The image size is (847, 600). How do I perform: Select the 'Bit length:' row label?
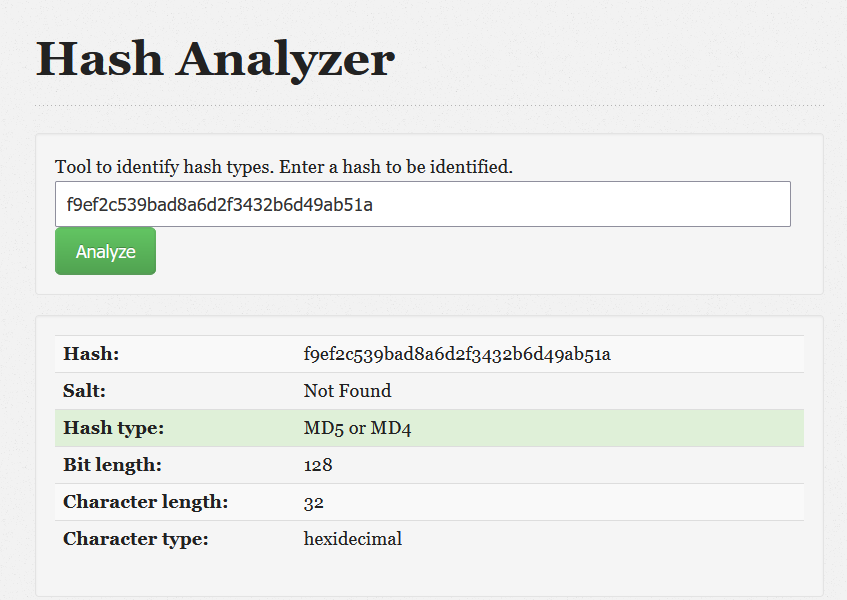(x=112, y=465)
